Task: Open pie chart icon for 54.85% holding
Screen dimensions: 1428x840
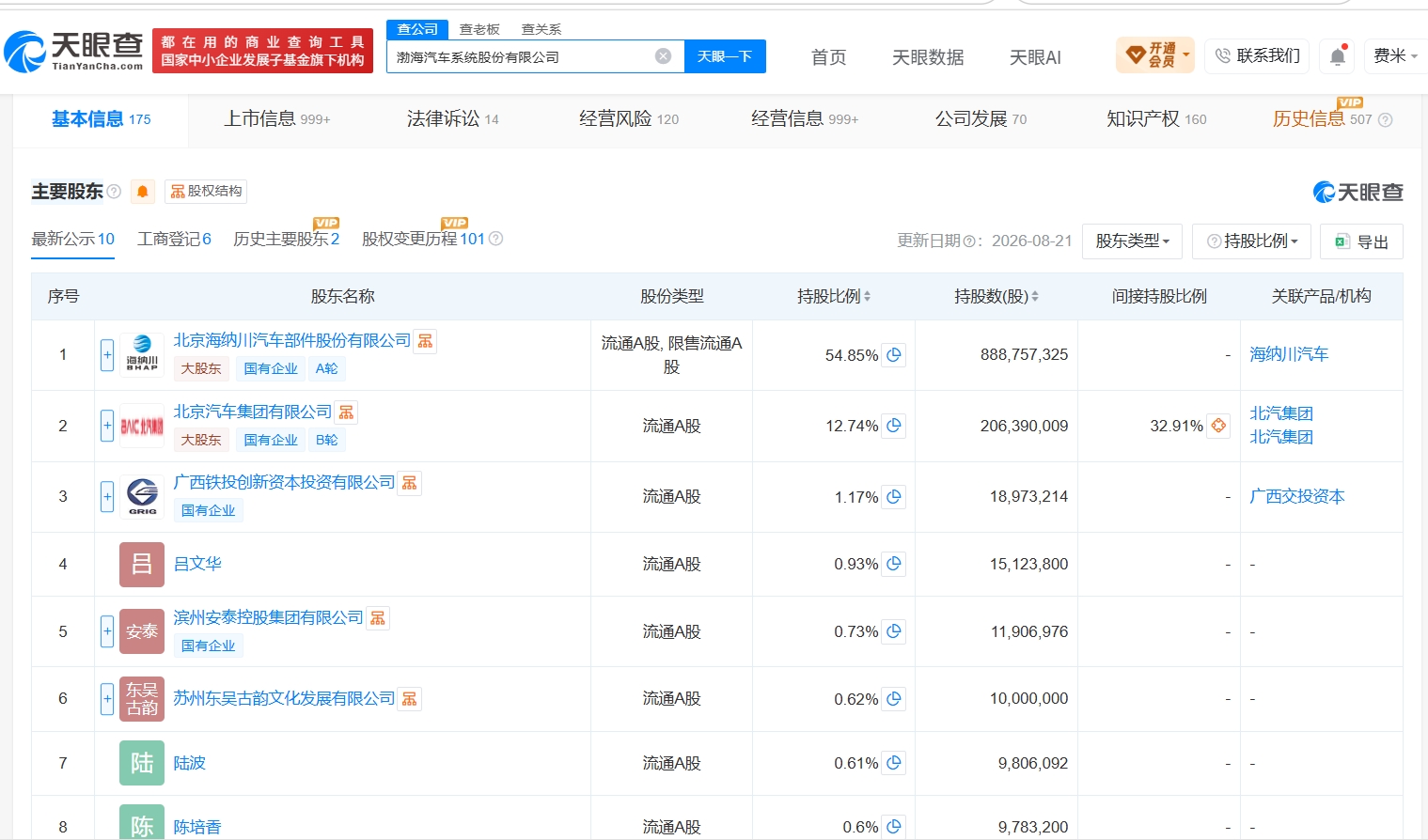Action: (894, 355)
